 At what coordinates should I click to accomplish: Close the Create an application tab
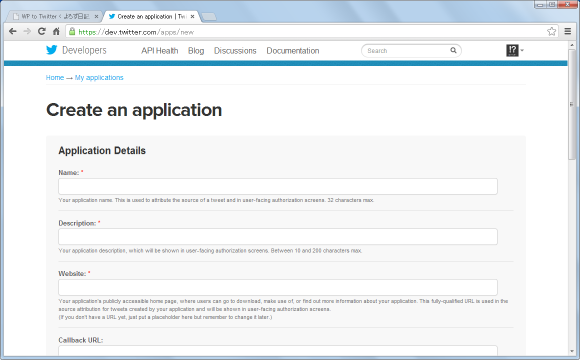point(192,17)
